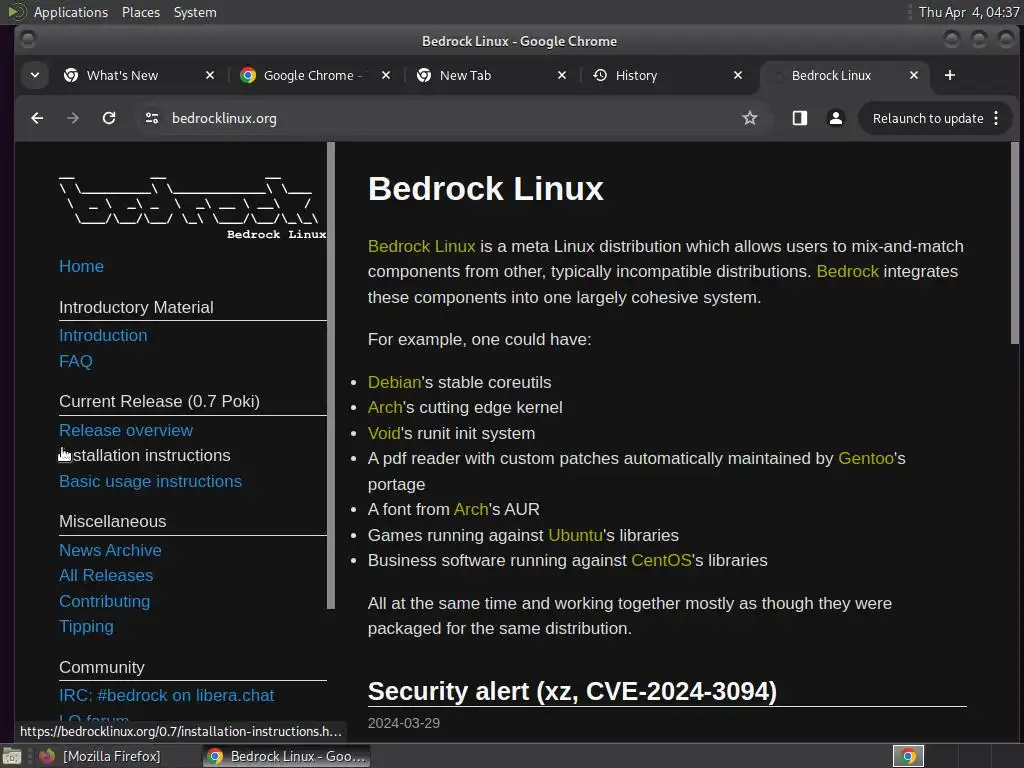The width and height of the screenshot is (1024, 768).
Task: Click the Chrome icon in bottom-right workspace switcher
Action: click(908, 756)
